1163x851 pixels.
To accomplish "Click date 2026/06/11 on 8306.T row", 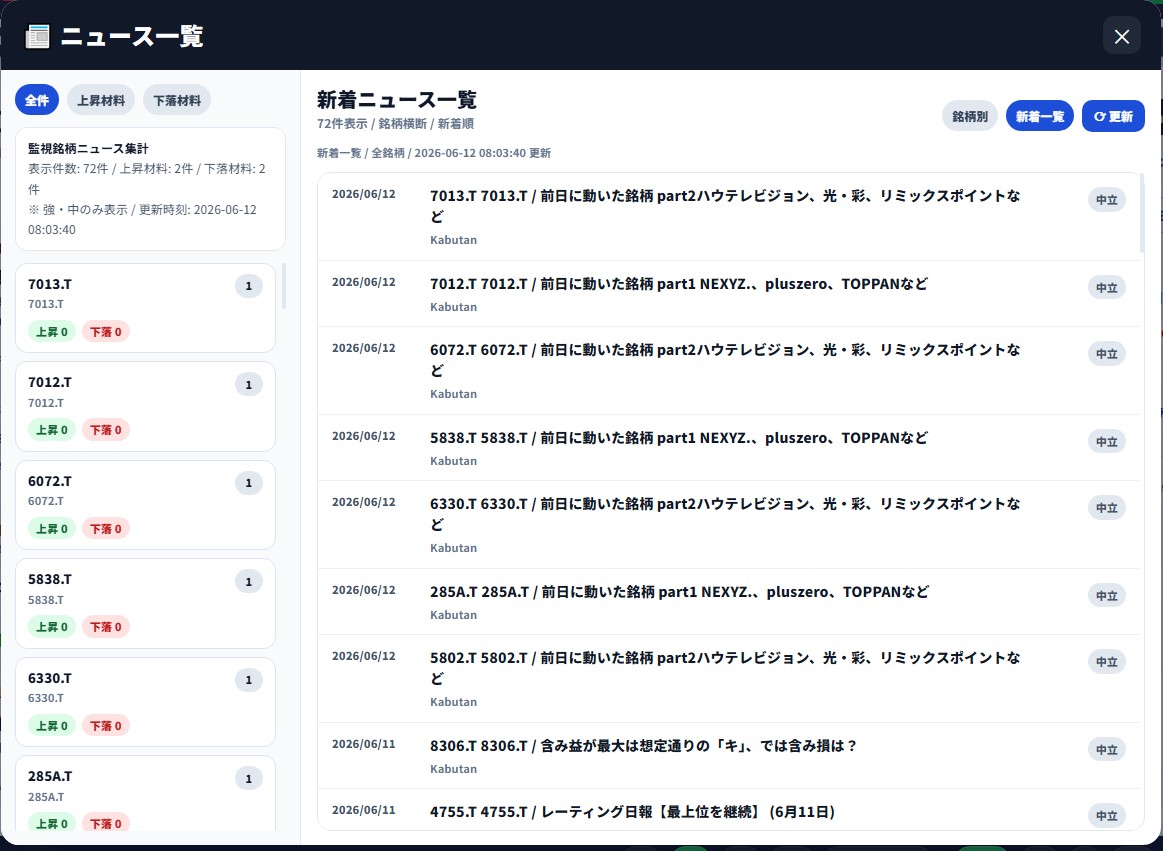I will (x=363, y=744).
